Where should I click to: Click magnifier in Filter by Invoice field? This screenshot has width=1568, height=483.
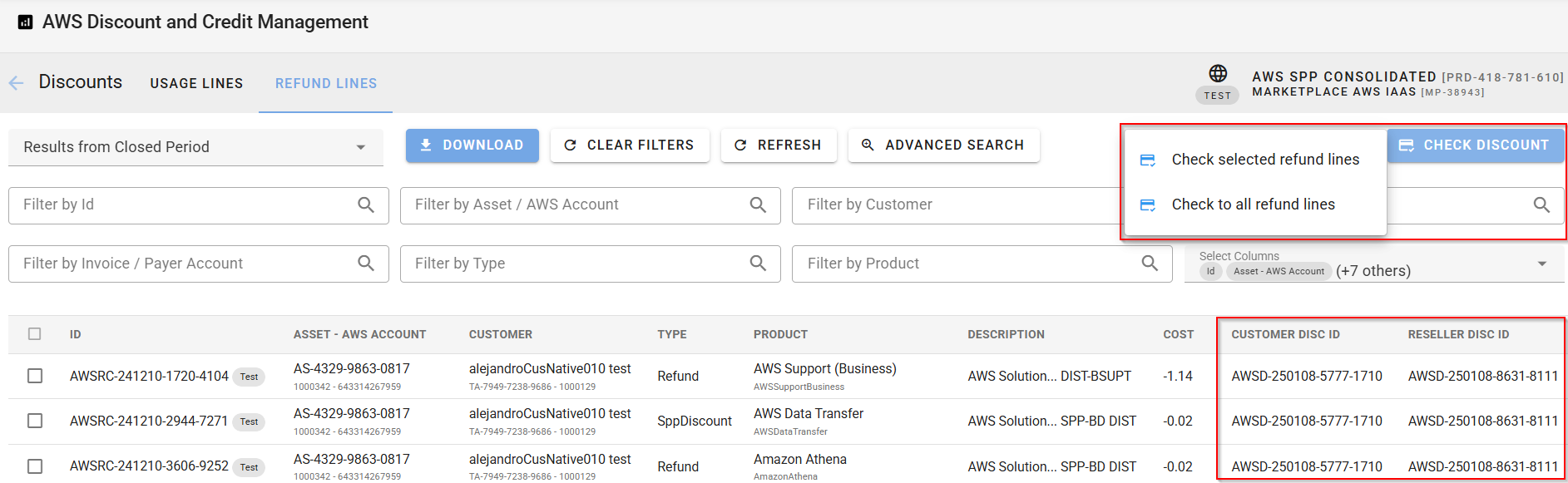(365, 264)
